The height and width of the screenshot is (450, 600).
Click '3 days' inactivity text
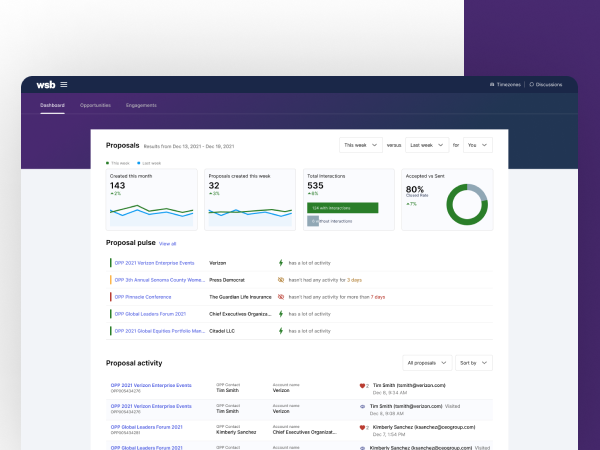(354, 280)
